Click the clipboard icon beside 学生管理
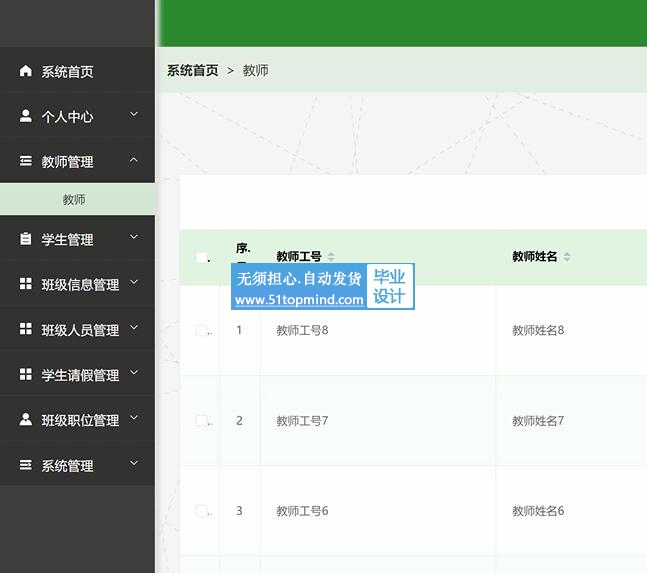Image resolution: width=647 pixels, height=573 pixels. (x=26, y=239)
